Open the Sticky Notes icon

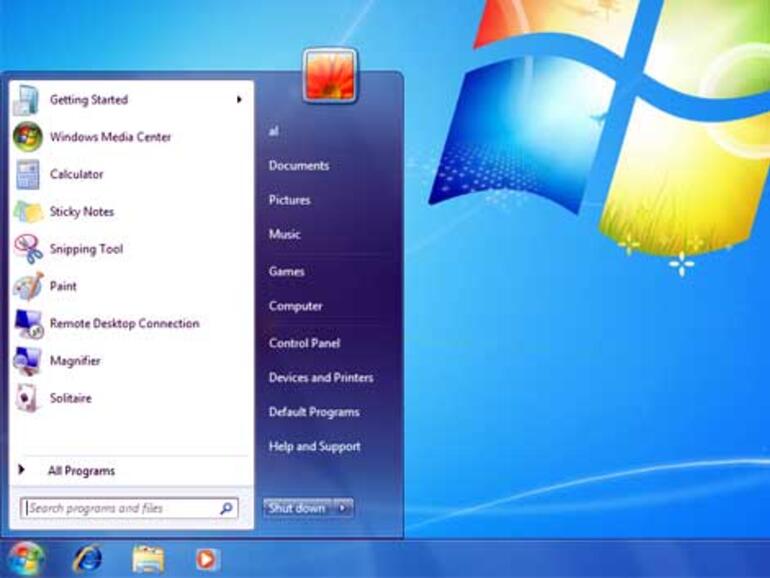28,212
